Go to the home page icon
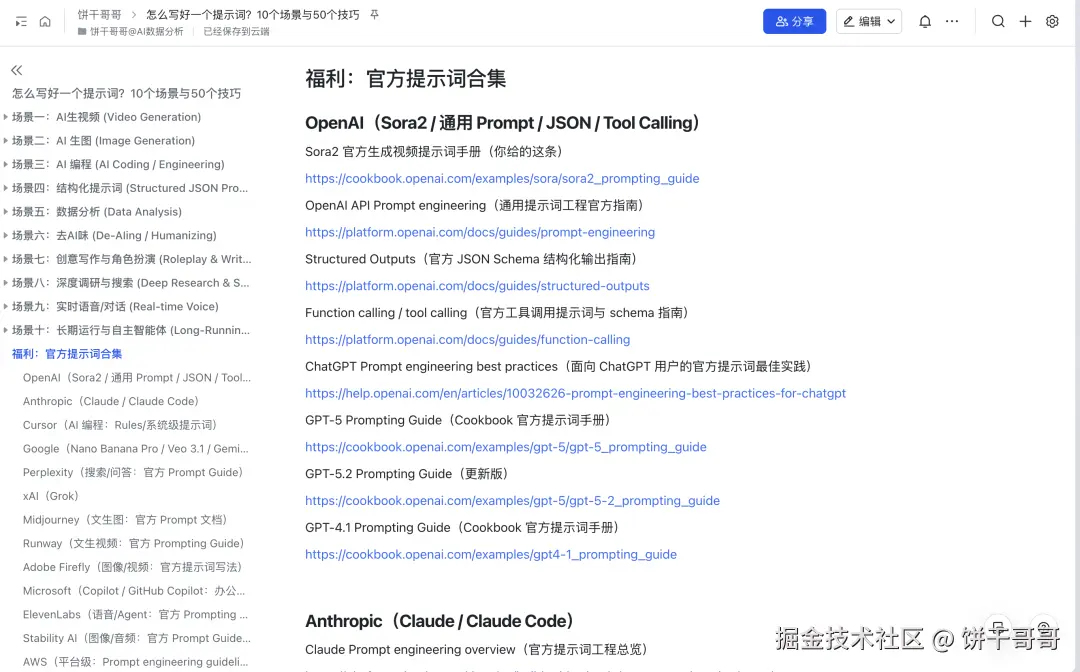 pos(45,21)
